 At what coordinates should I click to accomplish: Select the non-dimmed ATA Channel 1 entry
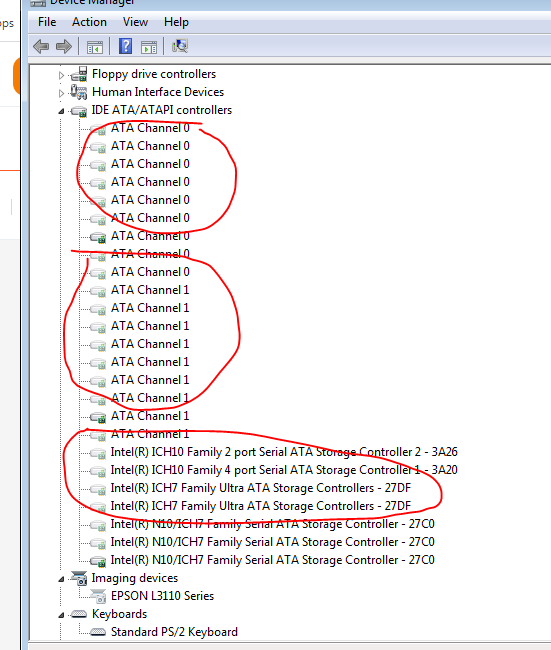[150, 416]
